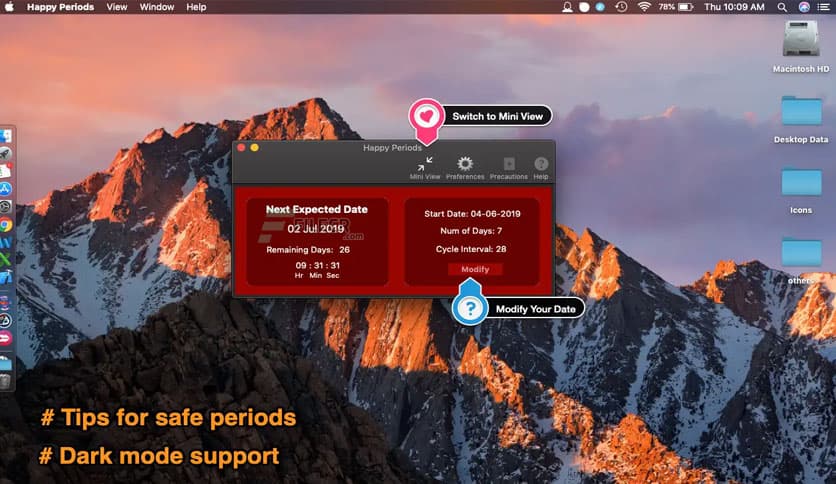Viewport: 836px width, 484px height.
Task: Click the Apple logo menu
Action: coord(14,7)
